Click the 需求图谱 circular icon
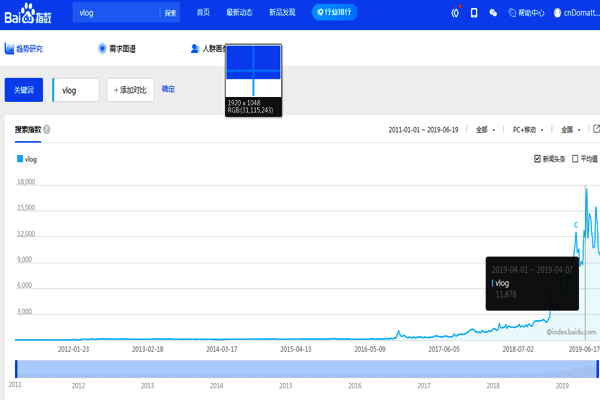600x400 pixels. click(x=102, y=48)
